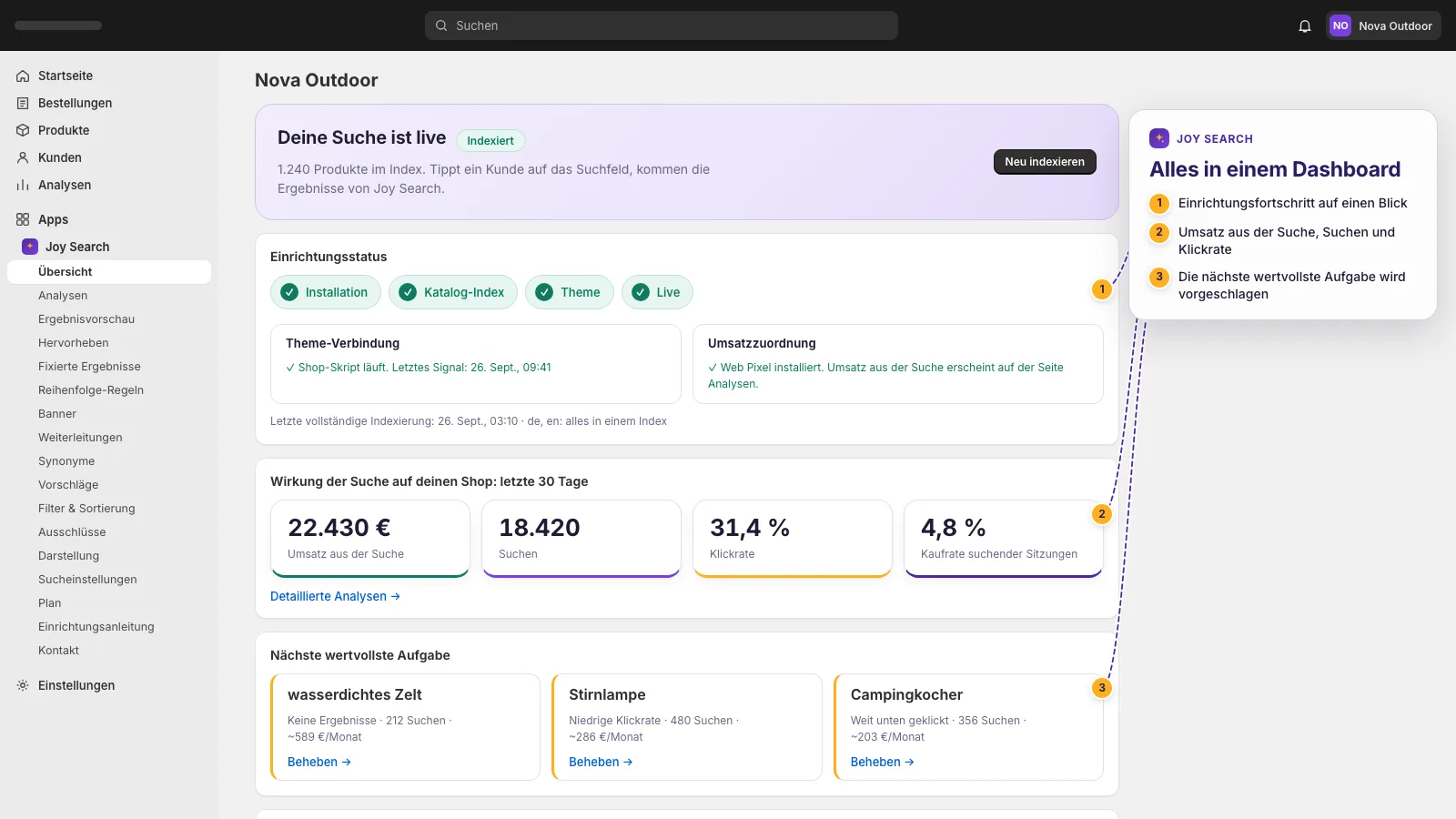Open Weiterleitungen page
This screenshot has width=1456, height=819.
tap(109, 438)
